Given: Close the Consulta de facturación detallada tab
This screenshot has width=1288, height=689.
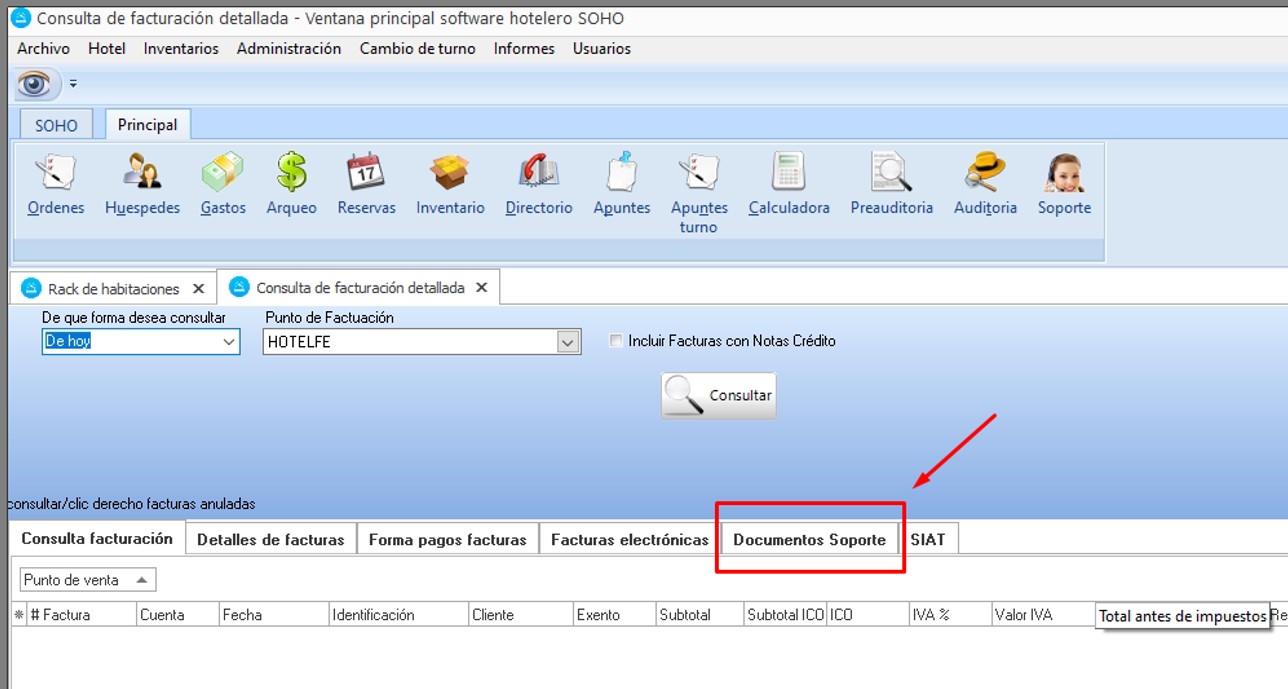Looking at the screenshot, I should click(482, 288).
